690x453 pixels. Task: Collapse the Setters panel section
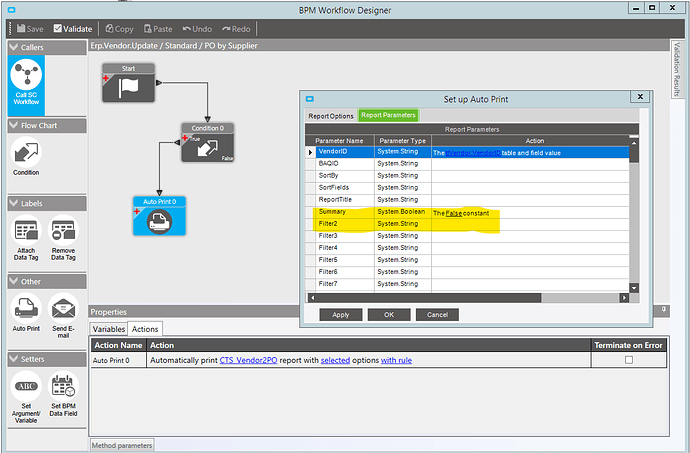(13, 358)
